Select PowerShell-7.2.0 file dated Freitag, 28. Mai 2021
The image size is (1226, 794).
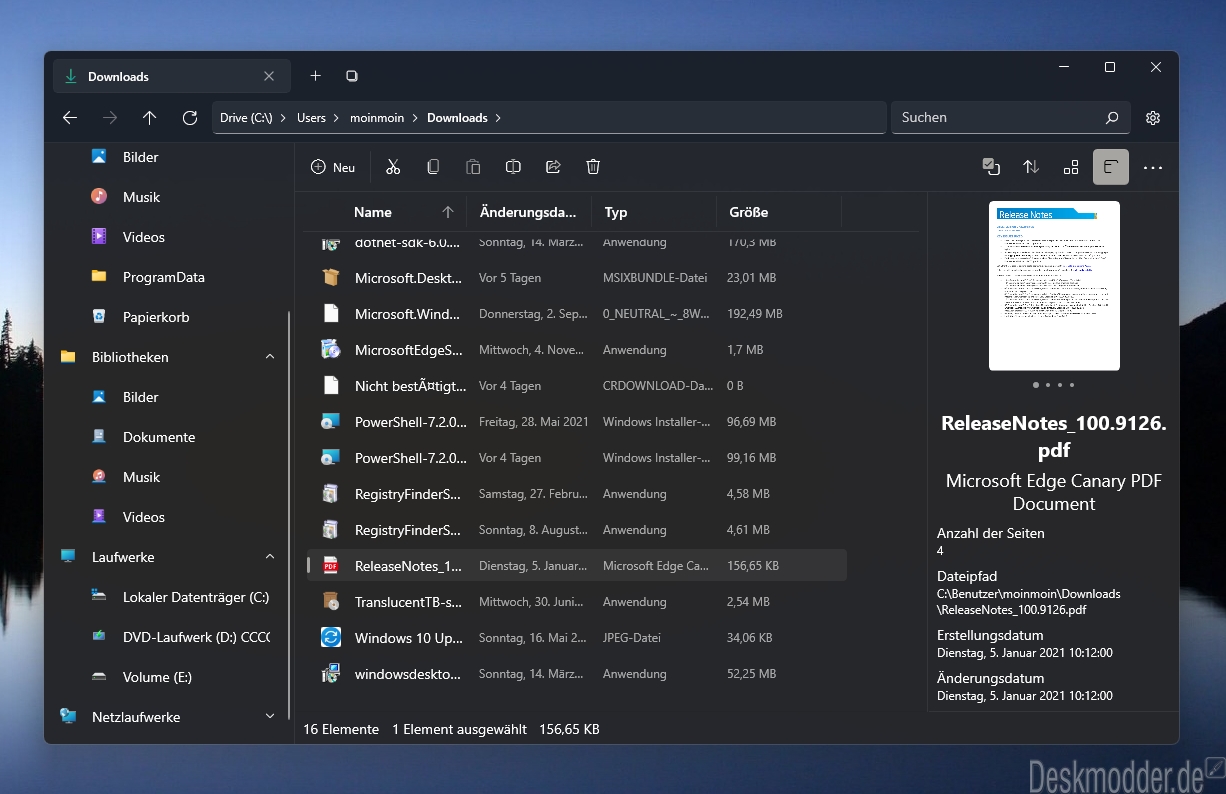[576, 422]
